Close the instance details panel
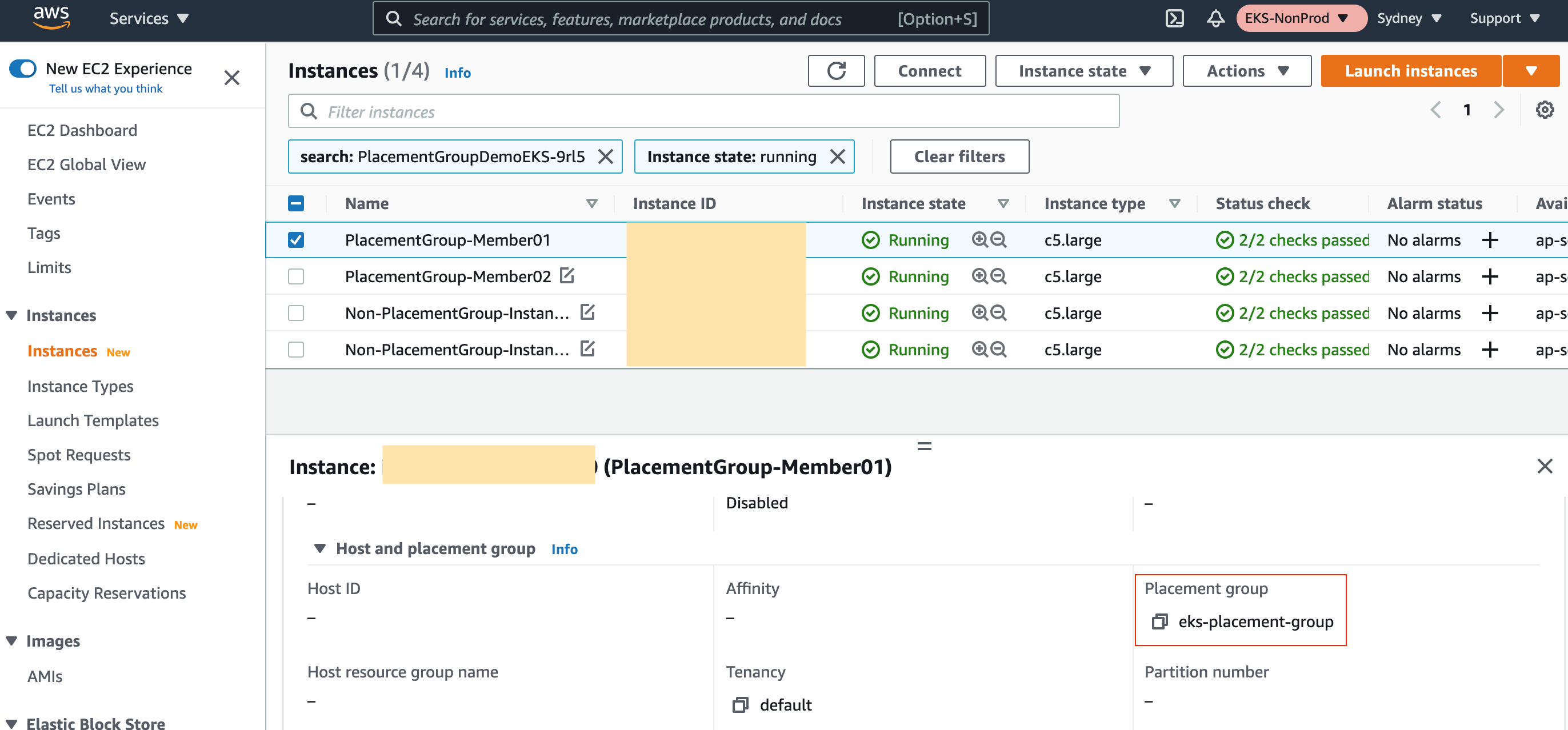1568x730 pixels. coord(1544,467)
